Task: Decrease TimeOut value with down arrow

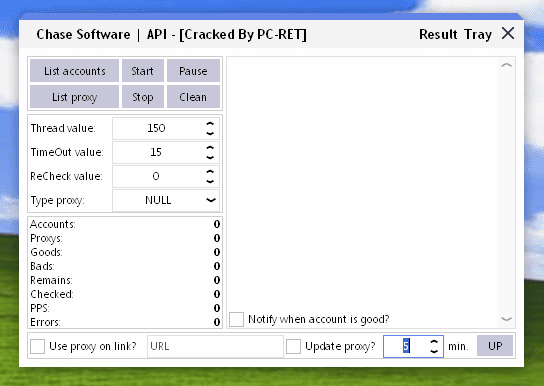Action: click(x=210, y=157)
